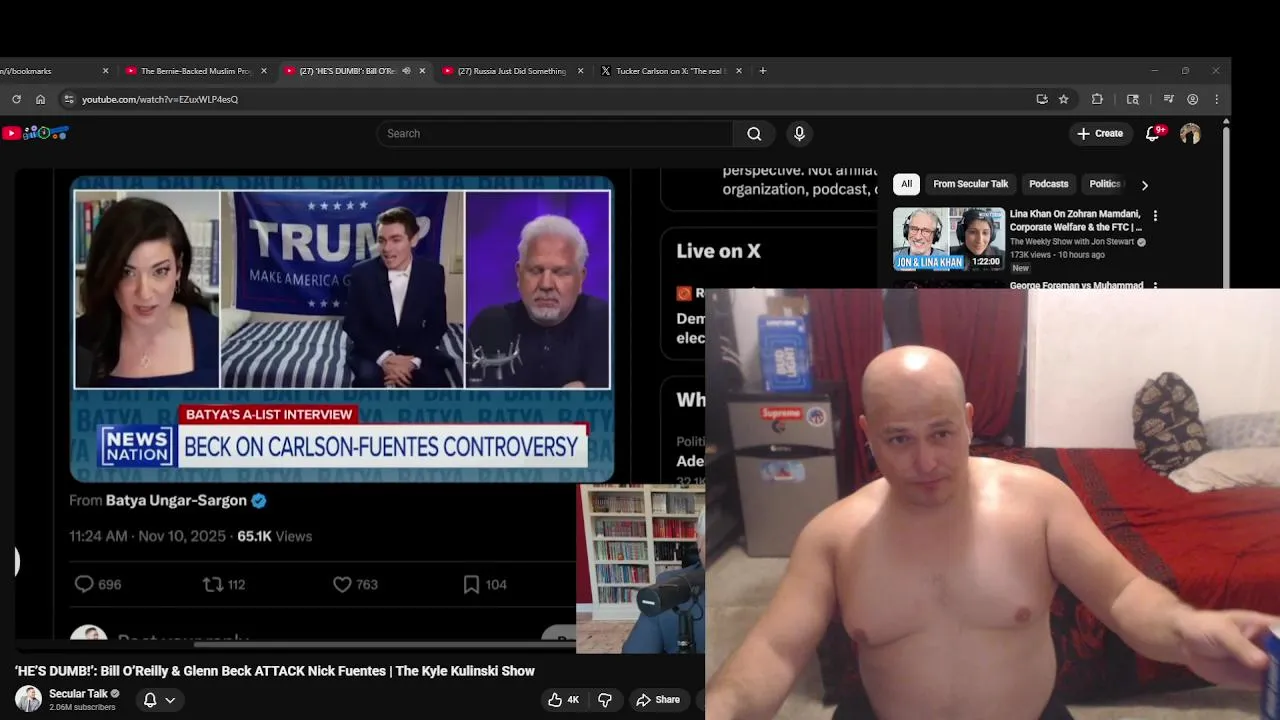Open the Chrome profile icon in toolbar
The image size is (1280, 720).
[1192, 99]
